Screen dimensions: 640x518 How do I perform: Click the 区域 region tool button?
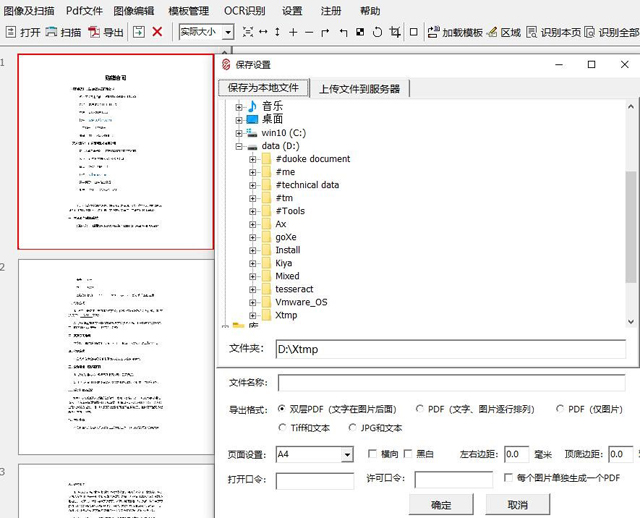coord(504,32)
